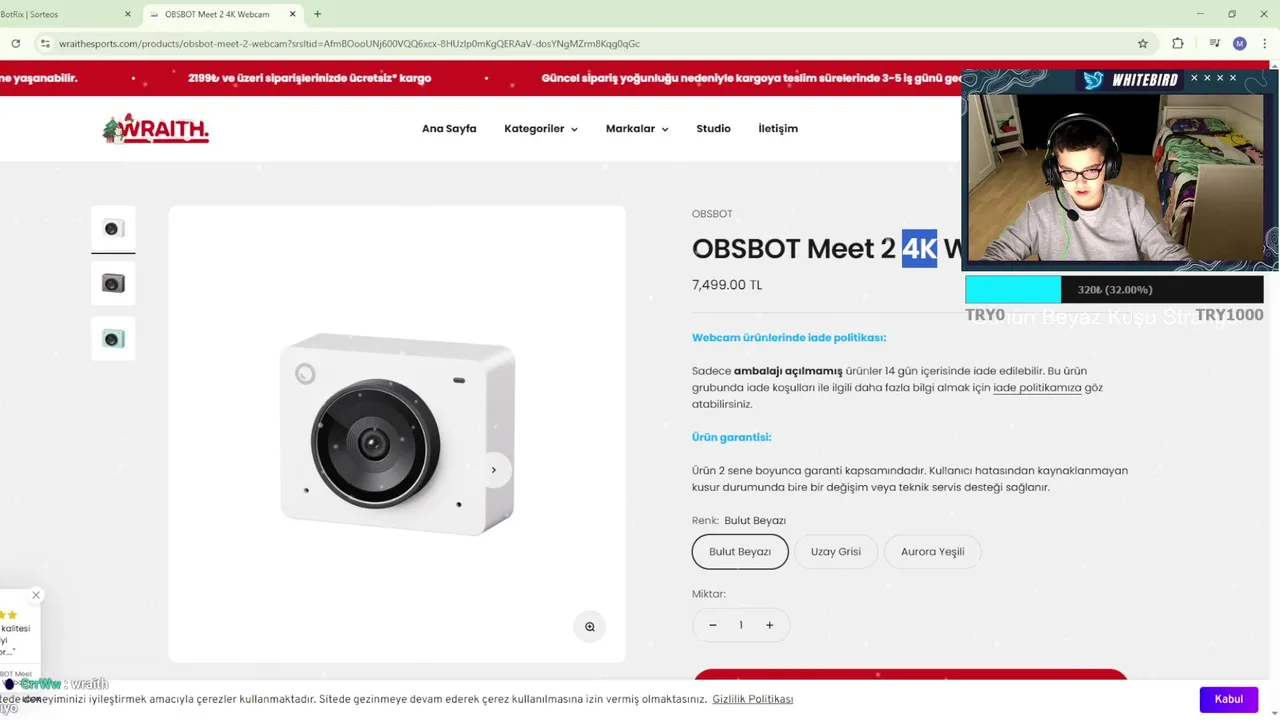Select the Bulut Beyazı color option

click(740, 552)
